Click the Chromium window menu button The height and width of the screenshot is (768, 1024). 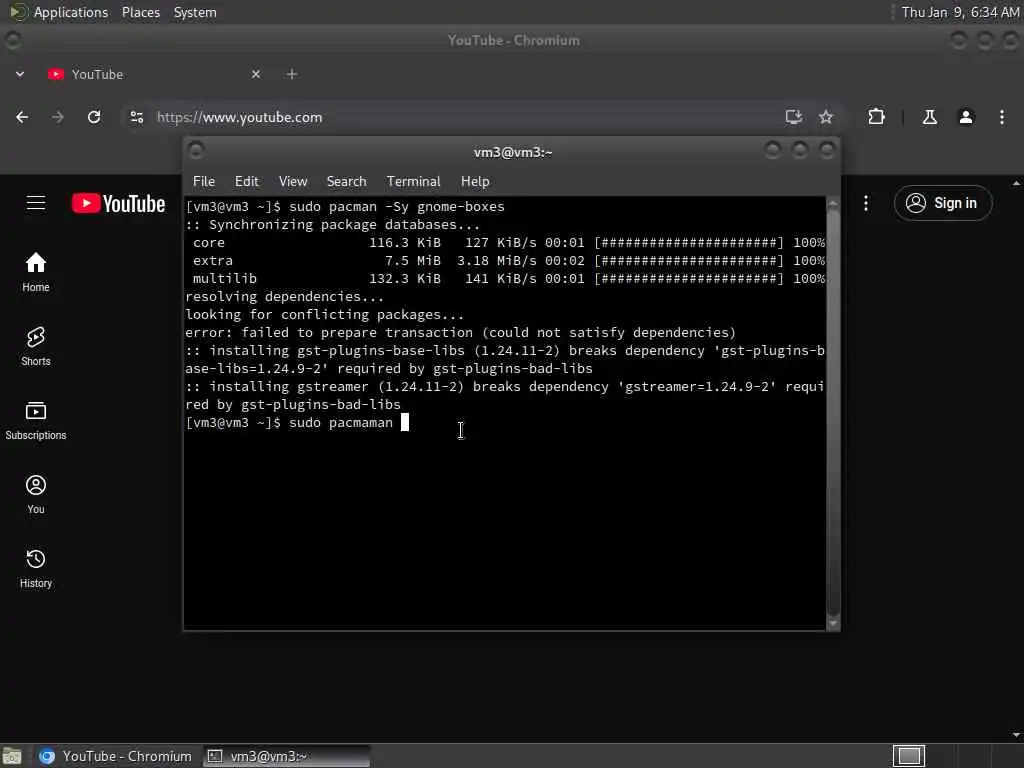tap(12, 40)
